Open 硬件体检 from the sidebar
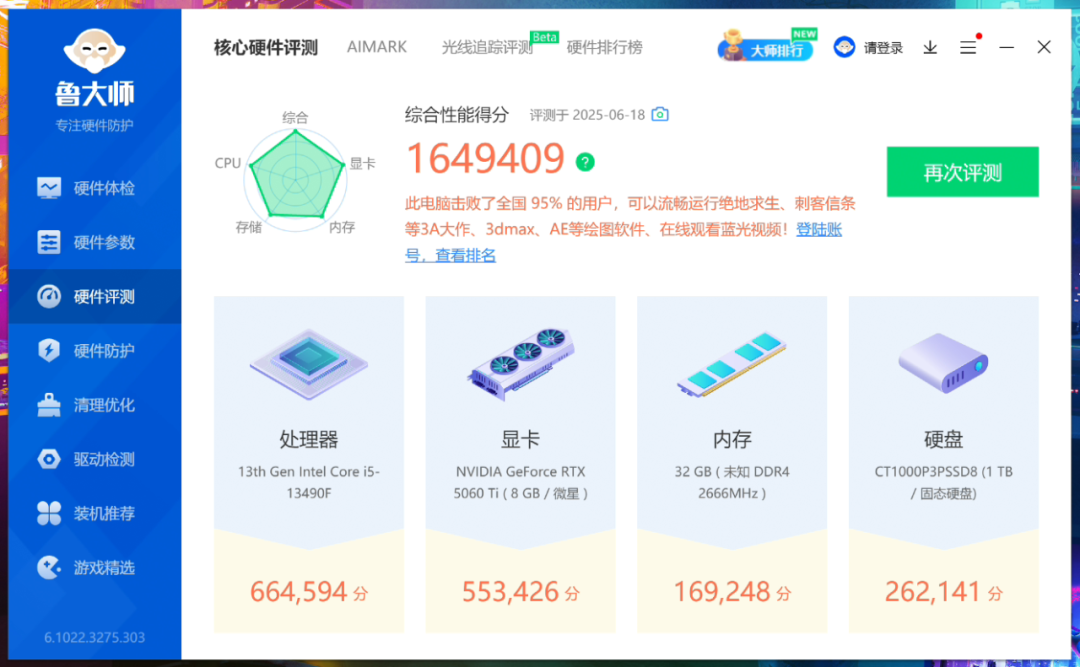The image size is (1080, 667). tap(94, 188)
